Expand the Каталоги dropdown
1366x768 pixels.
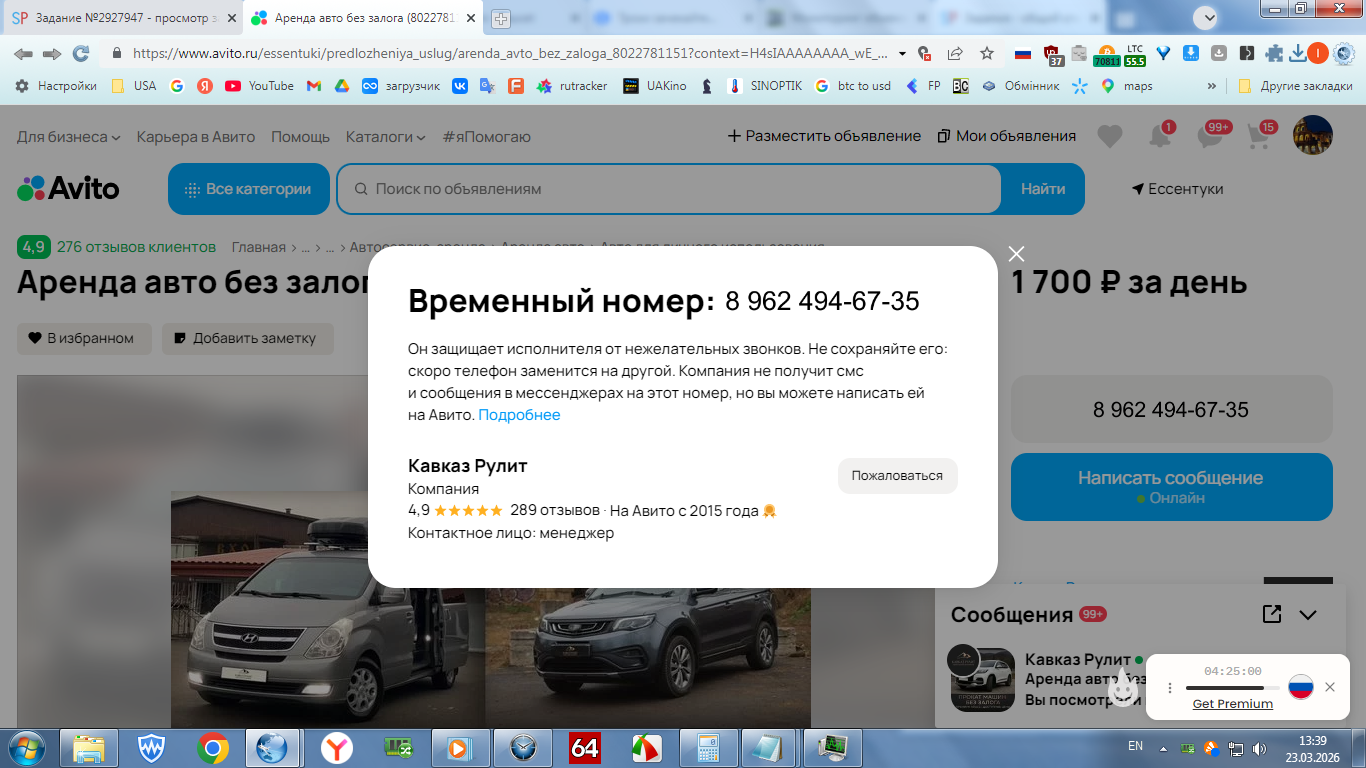tap(385, 136)
